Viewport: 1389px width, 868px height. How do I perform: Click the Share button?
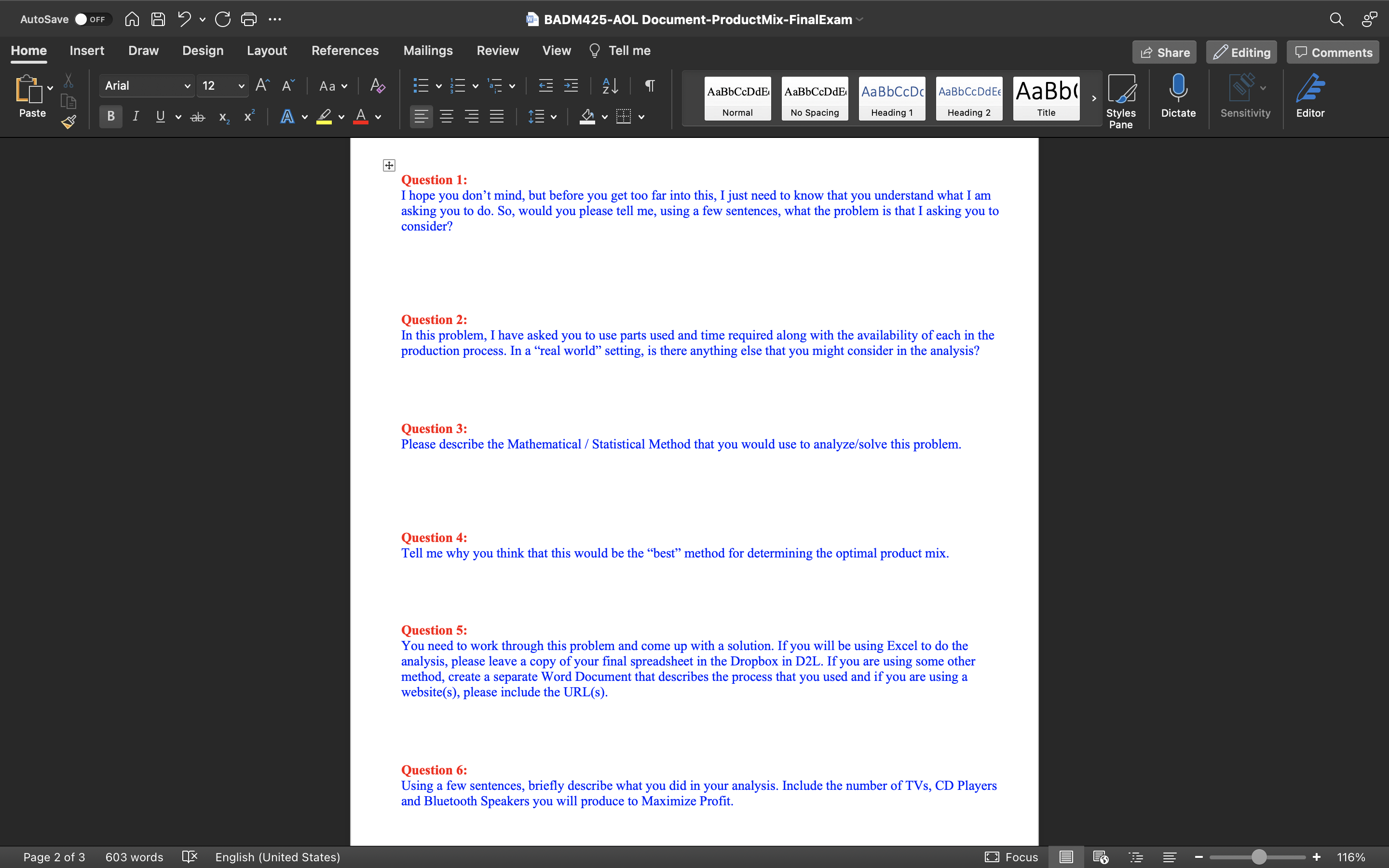point(1164,52)
